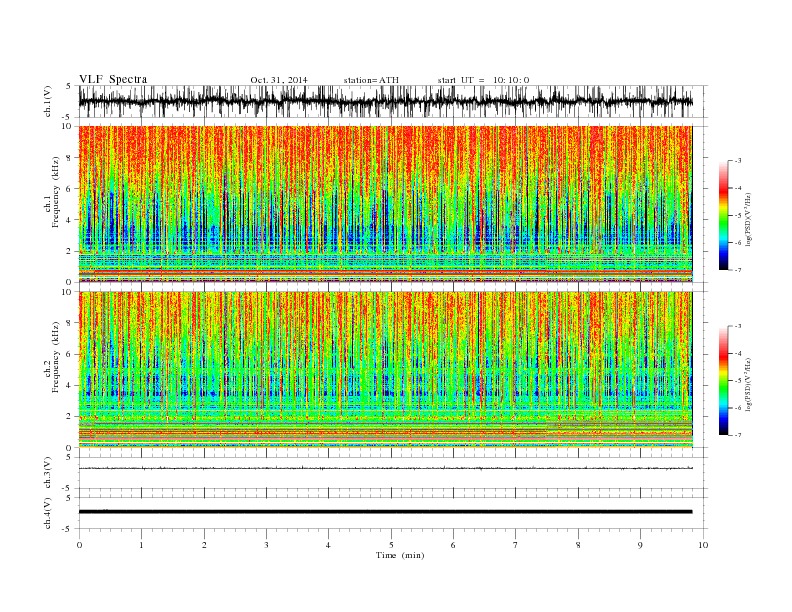The height and width of the screenshot is (612, 792).
Task: Click the ch.1 colorbar '-3' tick label
Action: [738, 161]
